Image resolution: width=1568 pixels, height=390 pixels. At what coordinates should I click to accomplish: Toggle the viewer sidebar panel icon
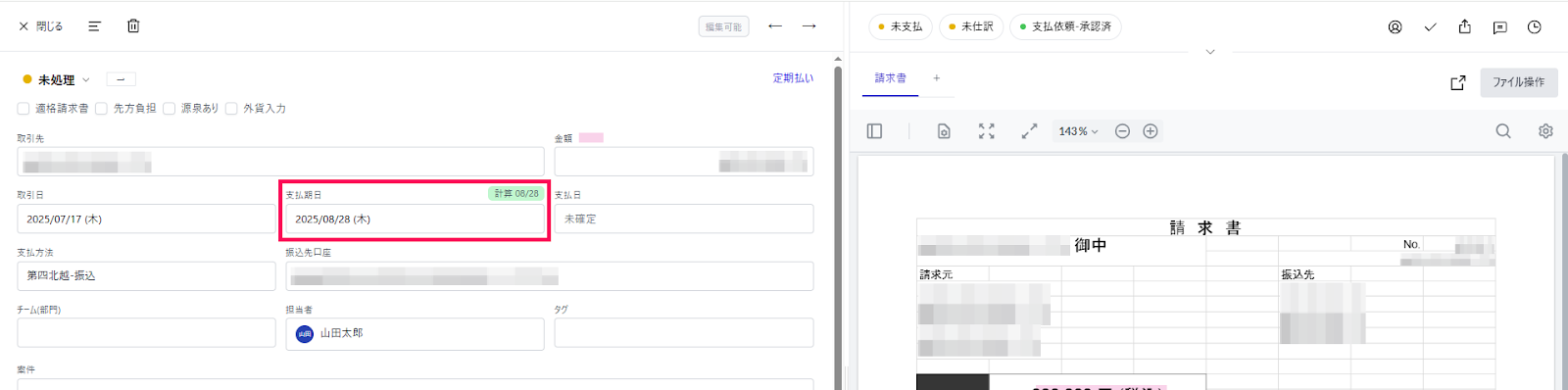click(x=874, y=131)
